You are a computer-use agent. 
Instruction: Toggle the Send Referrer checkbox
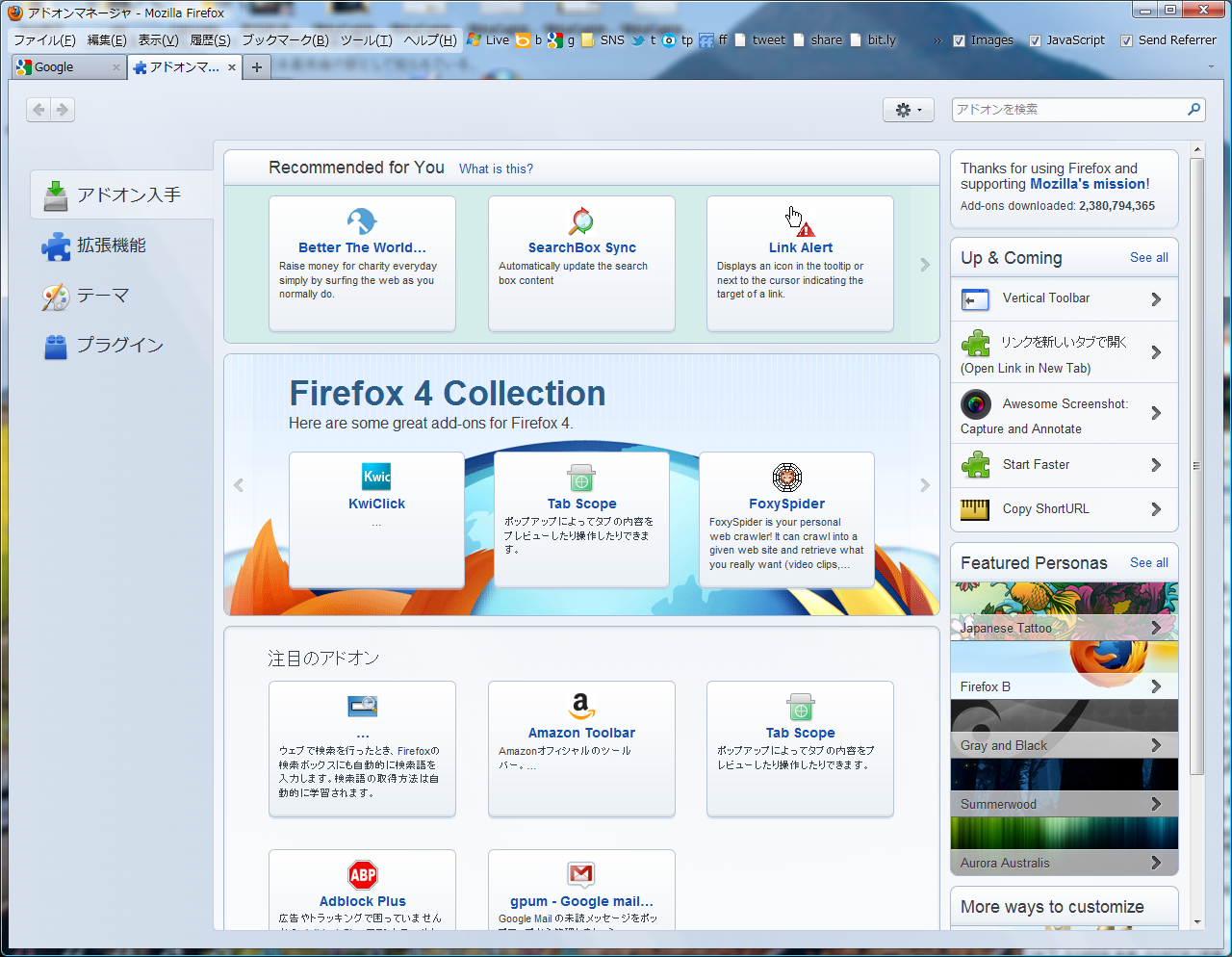[x=1126, y=40]
